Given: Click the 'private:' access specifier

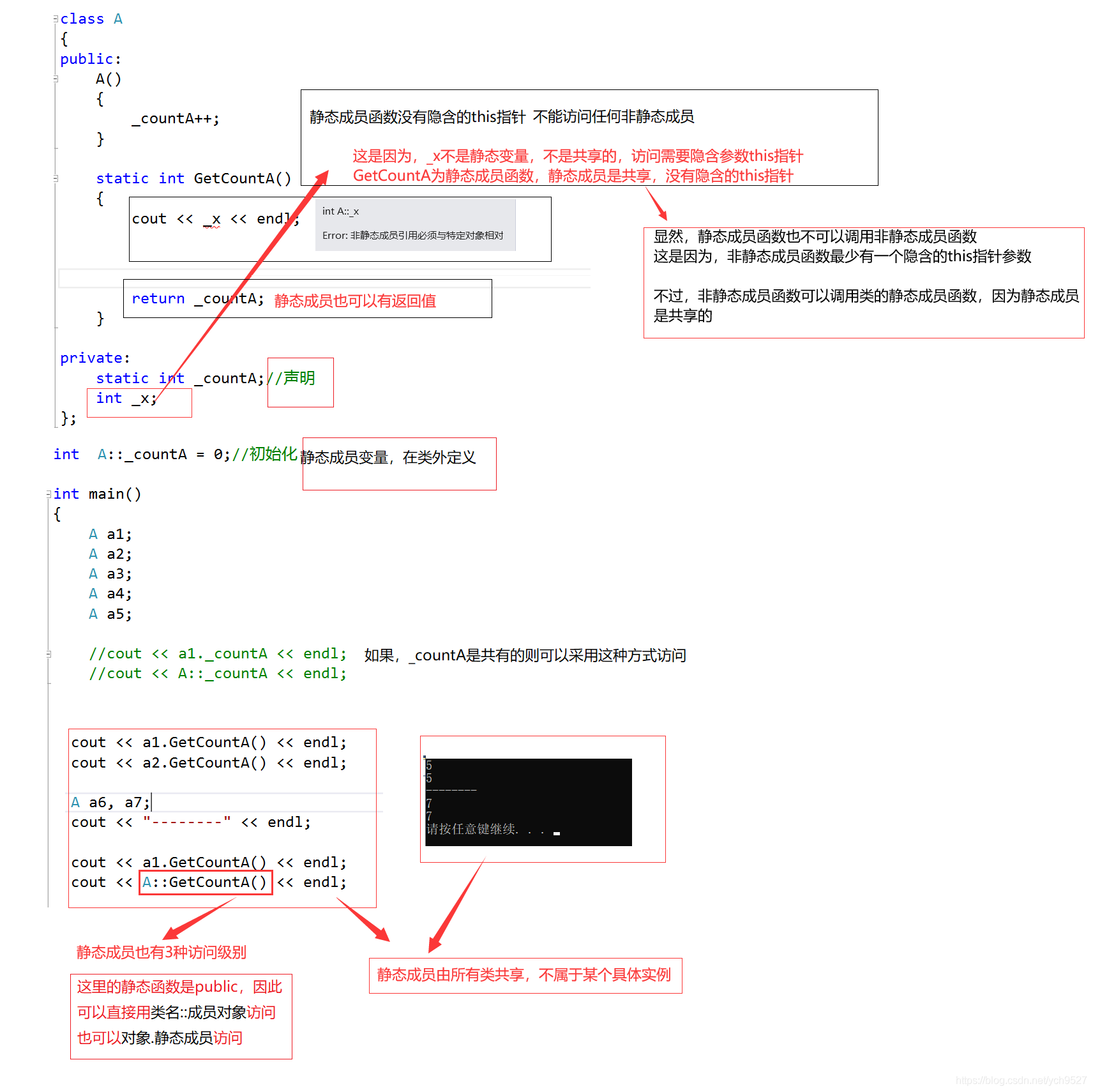Looking at the screenshot, I should tap(95, 358).
